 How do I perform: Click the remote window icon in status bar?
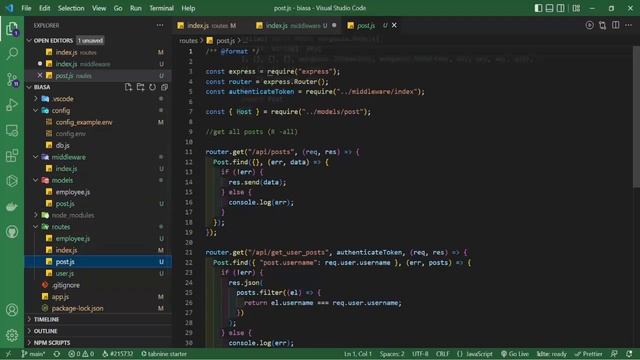click(8, 354)
